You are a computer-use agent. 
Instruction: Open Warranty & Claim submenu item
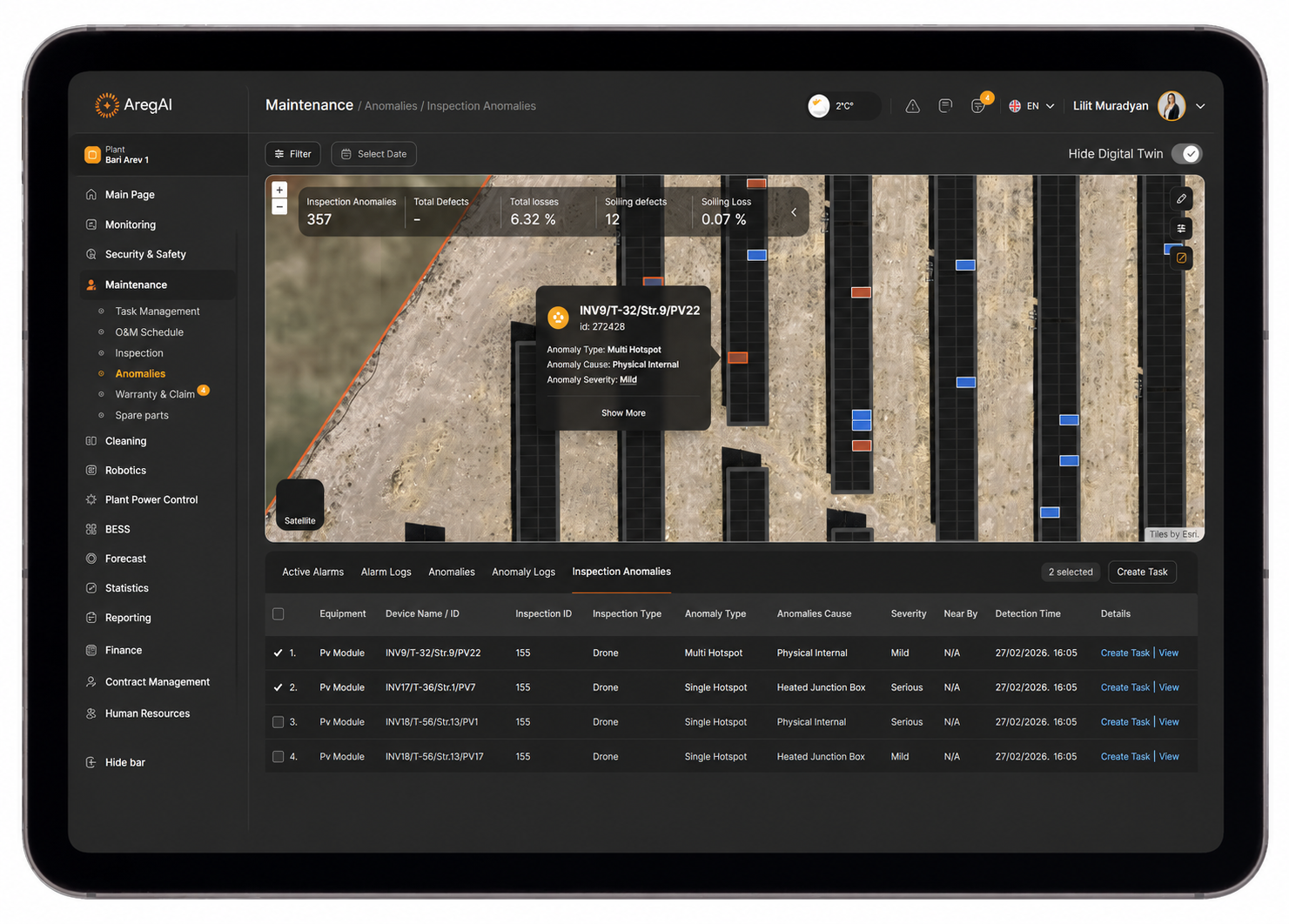[x=155, y=394]
